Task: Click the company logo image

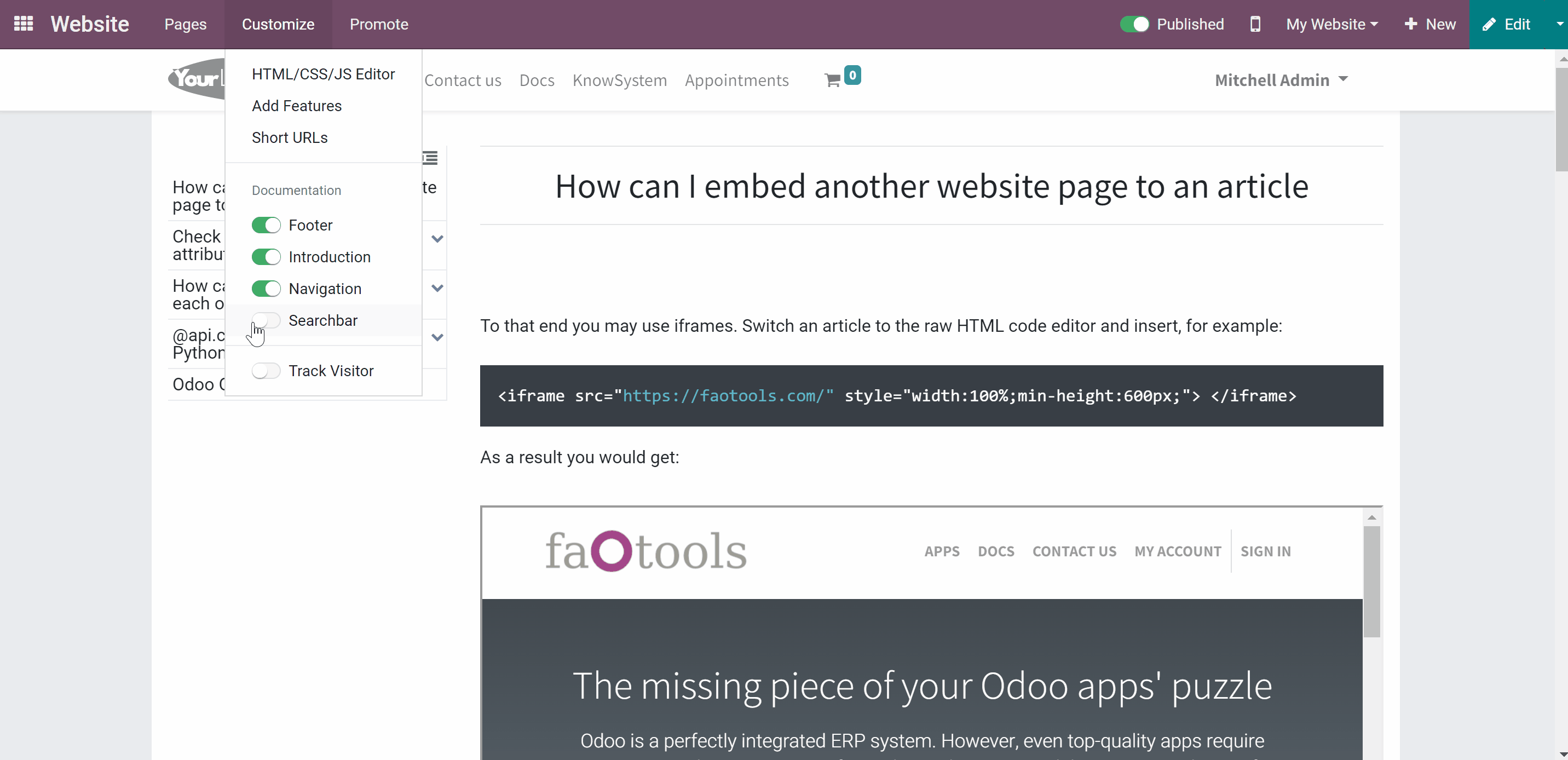Action: [x=196, y=78]
